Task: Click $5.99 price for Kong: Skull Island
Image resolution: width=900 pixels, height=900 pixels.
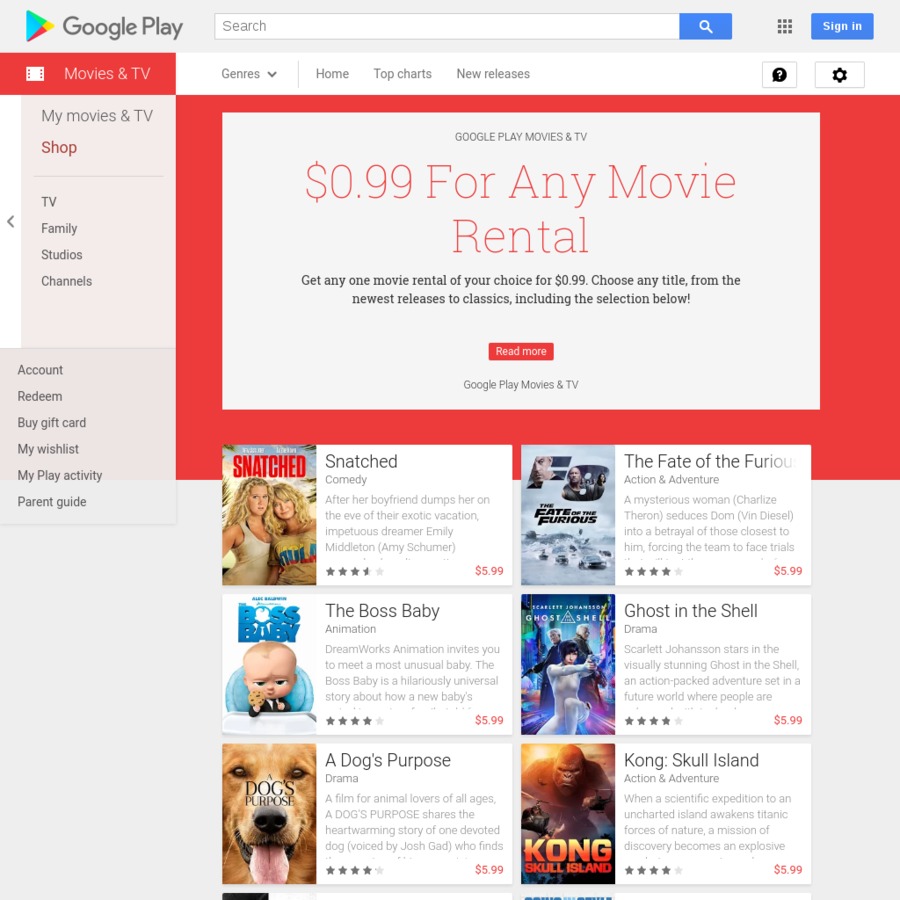Action: point(788,870)
